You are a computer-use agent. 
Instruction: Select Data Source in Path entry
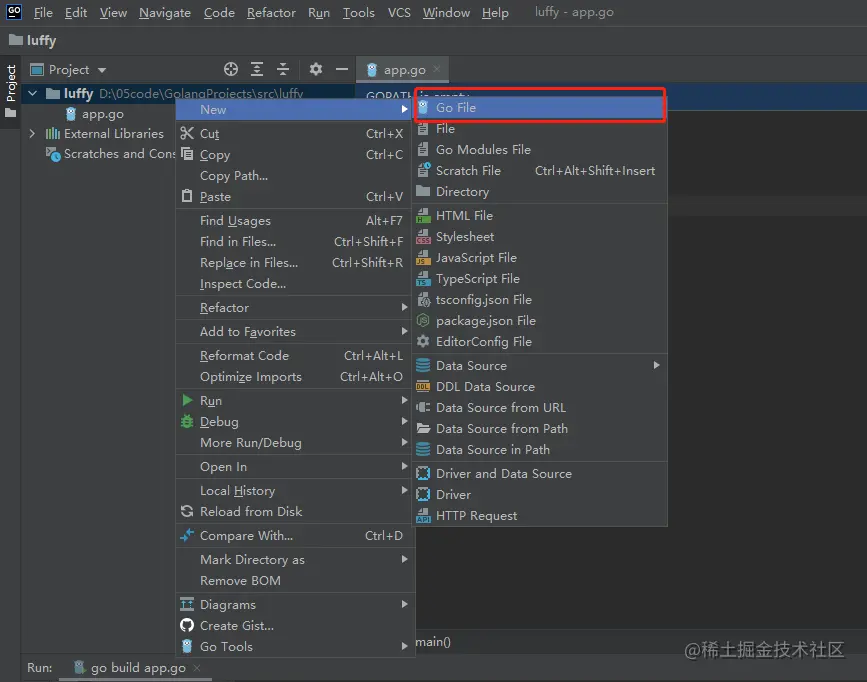(540, 449)
